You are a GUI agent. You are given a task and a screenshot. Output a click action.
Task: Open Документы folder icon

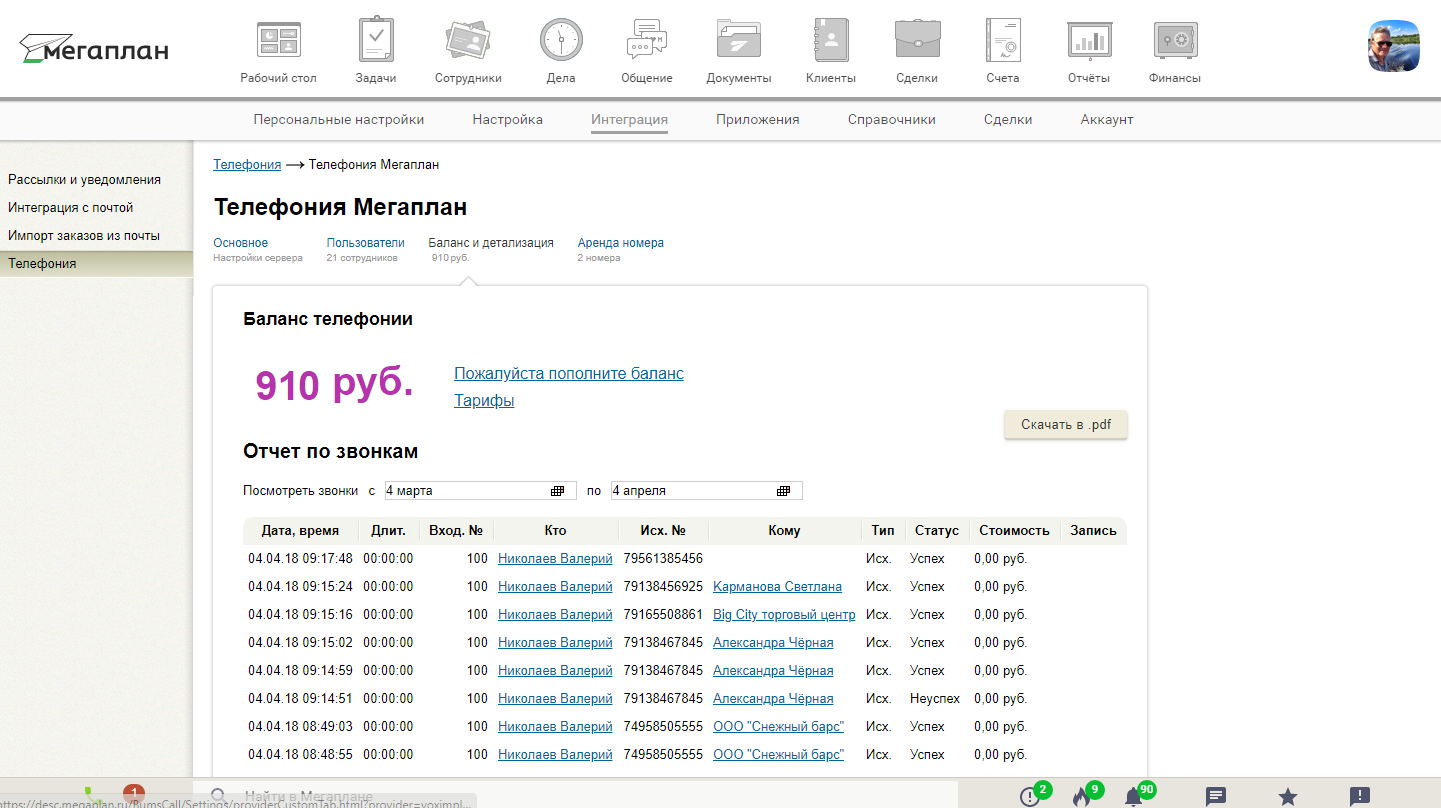pyautogui.click(x=739, y=41)
